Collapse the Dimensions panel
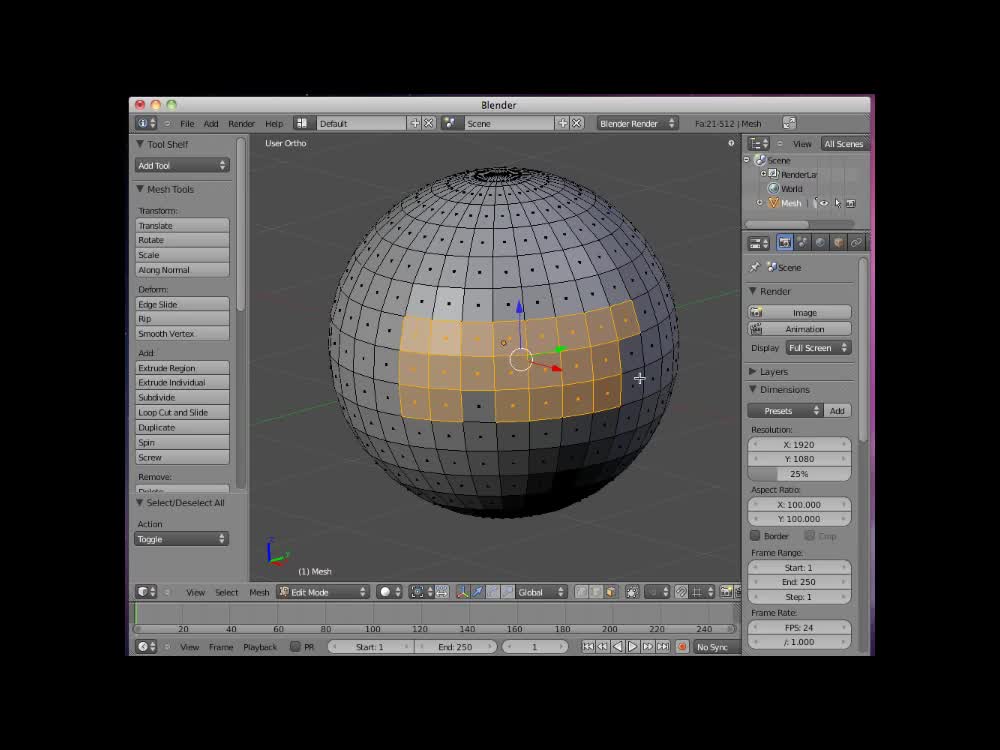This screenshot has width=1000, height=750. pyautogui.click(x=753, y=389)
